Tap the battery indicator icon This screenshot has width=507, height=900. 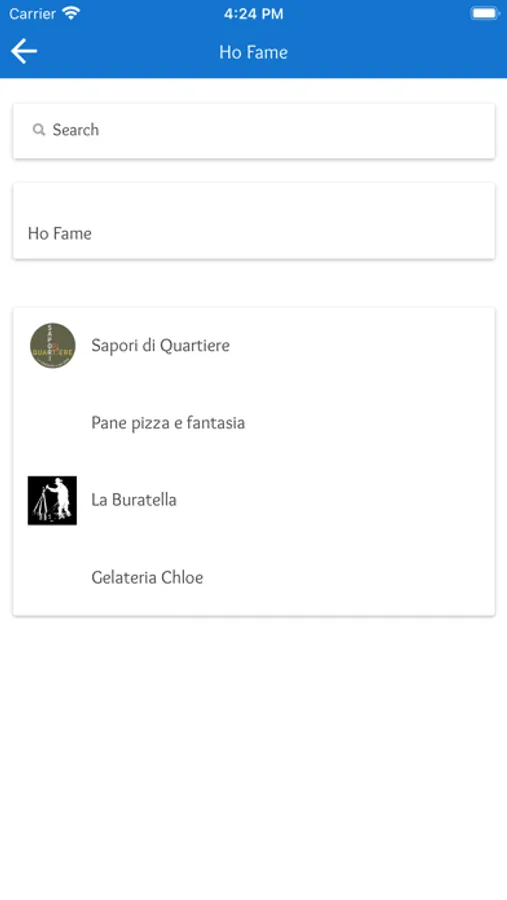tap(485, 13)
